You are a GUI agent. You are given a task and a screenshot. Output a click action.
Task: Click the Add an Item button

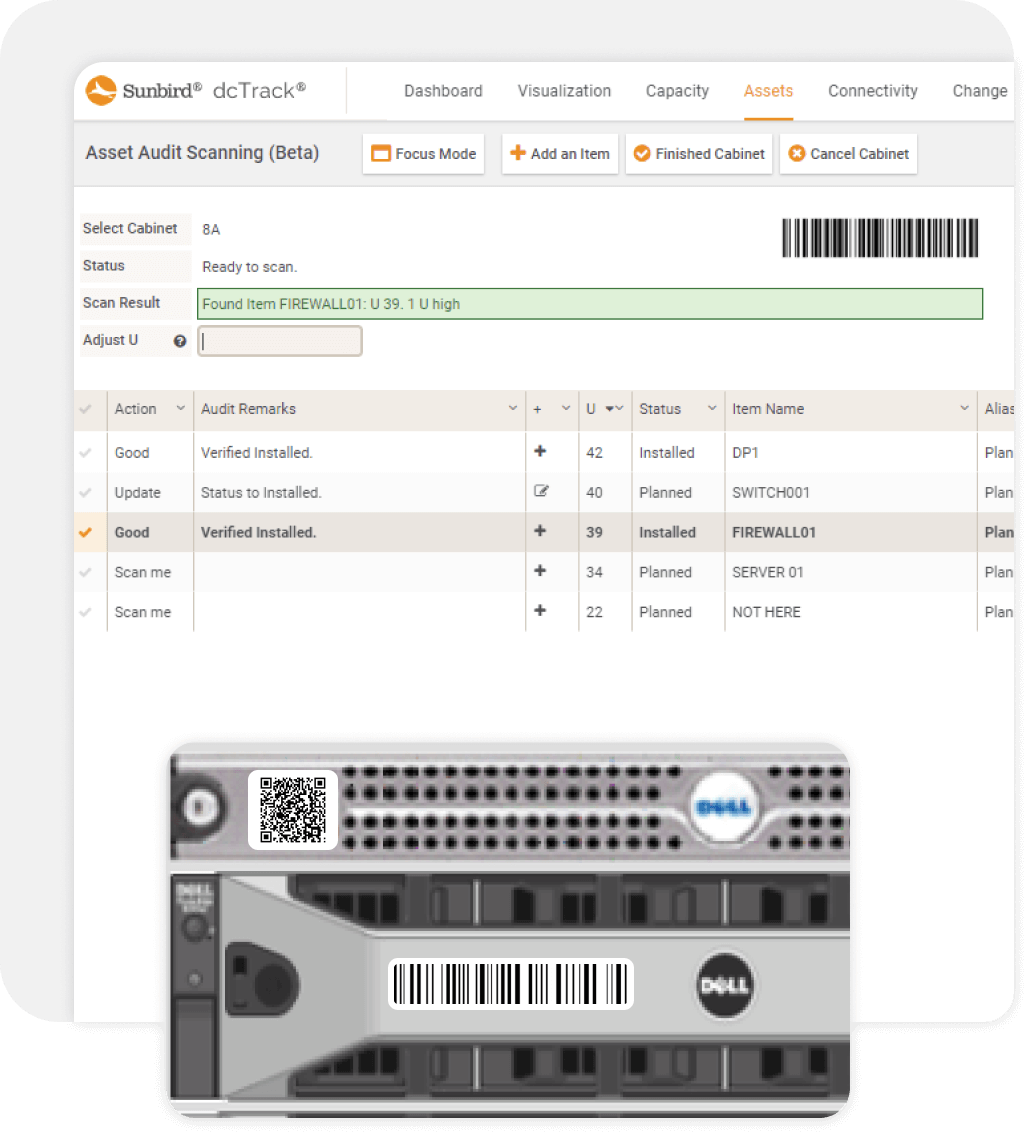pos(560,154)
